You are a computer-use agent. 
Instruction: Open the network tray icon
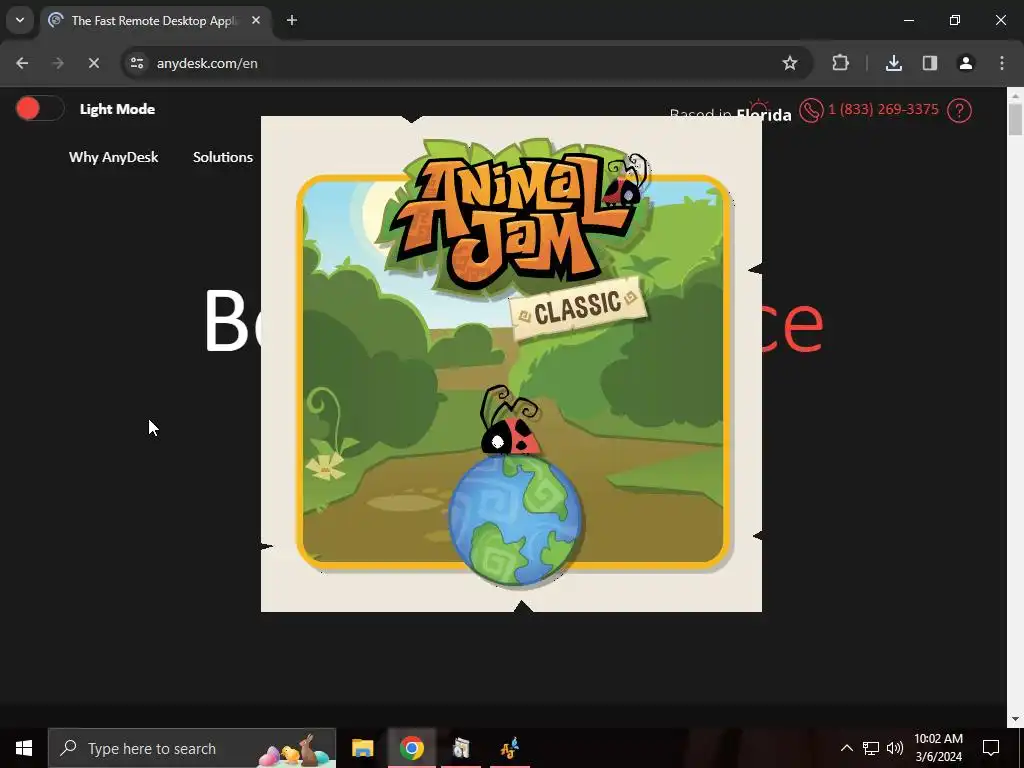871,748
